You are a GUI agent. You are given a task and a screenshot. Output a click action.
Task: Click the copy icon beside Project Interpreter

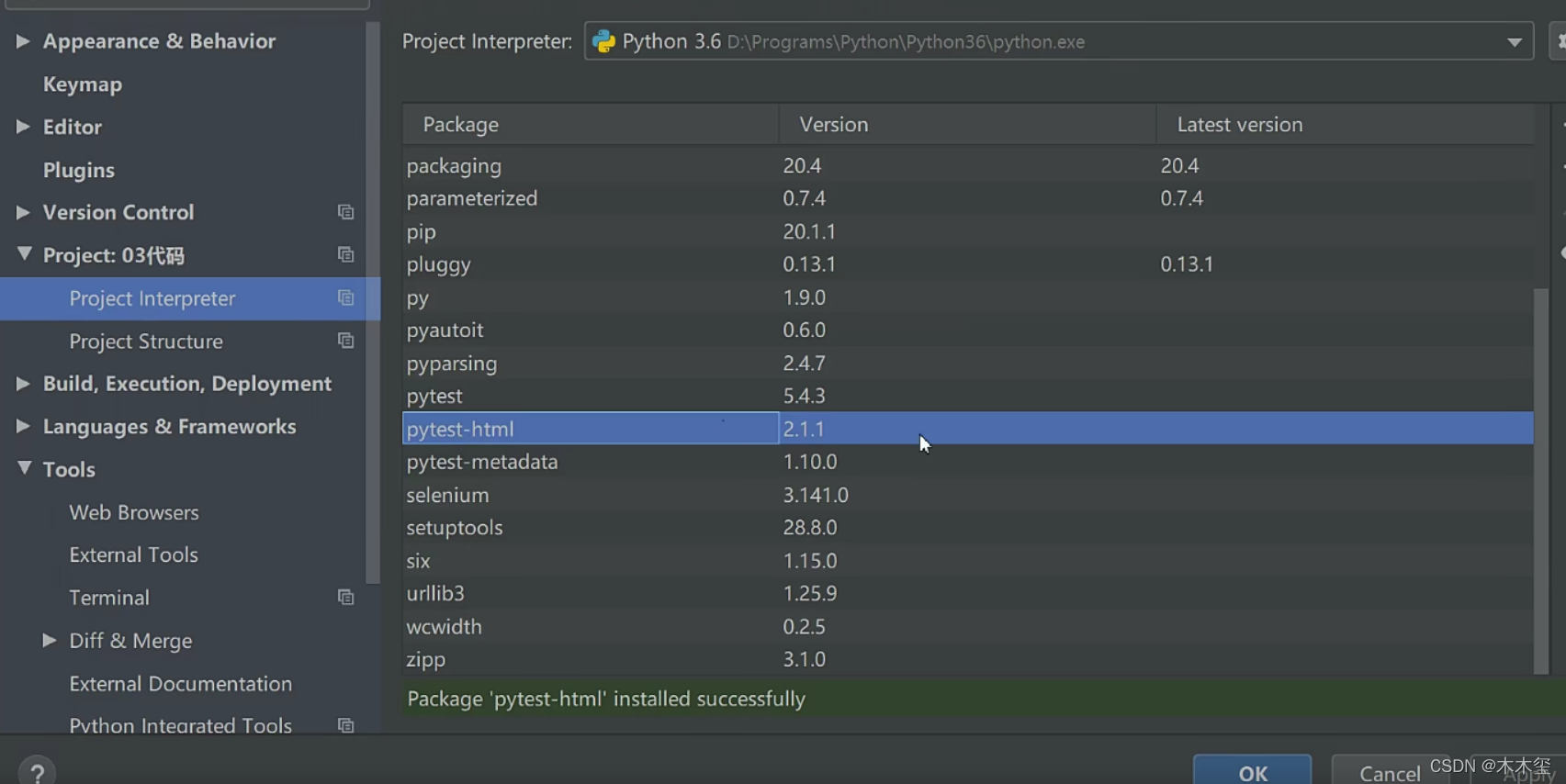[x=345, y=297]
